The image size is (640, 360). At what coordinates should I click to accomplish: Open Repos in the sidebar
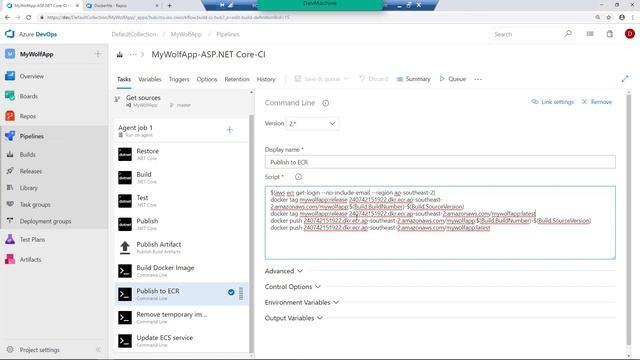click(x=28, y=116)
